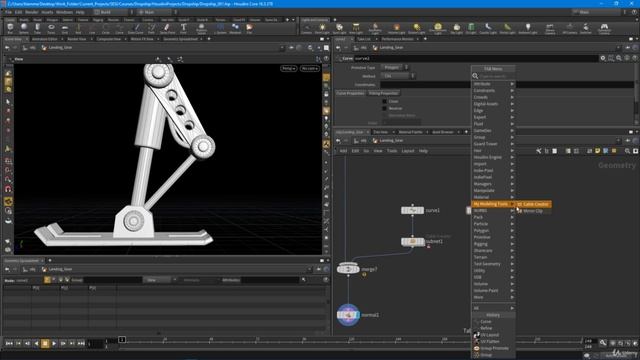Click the curve2 node name field
The image size is (640, 360).
point(476,58)
